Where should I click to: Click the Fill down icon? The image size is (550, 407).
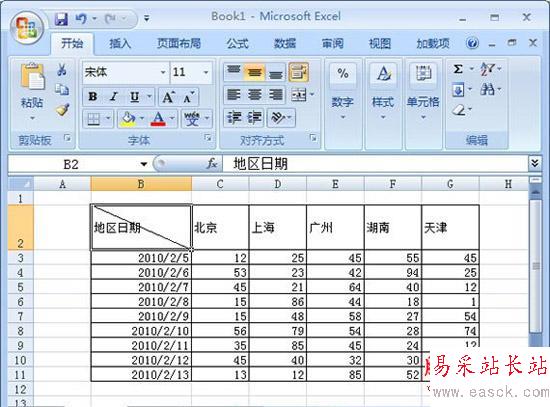point(458,90)
